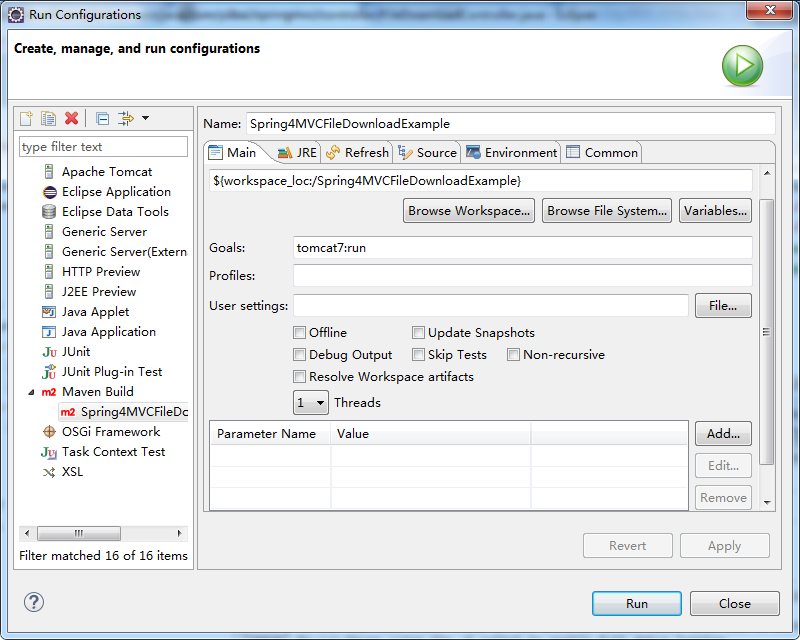Click the J2EE Preview icon
The image size is (800, 640).
pyautogui.click(x=49, y=292)
